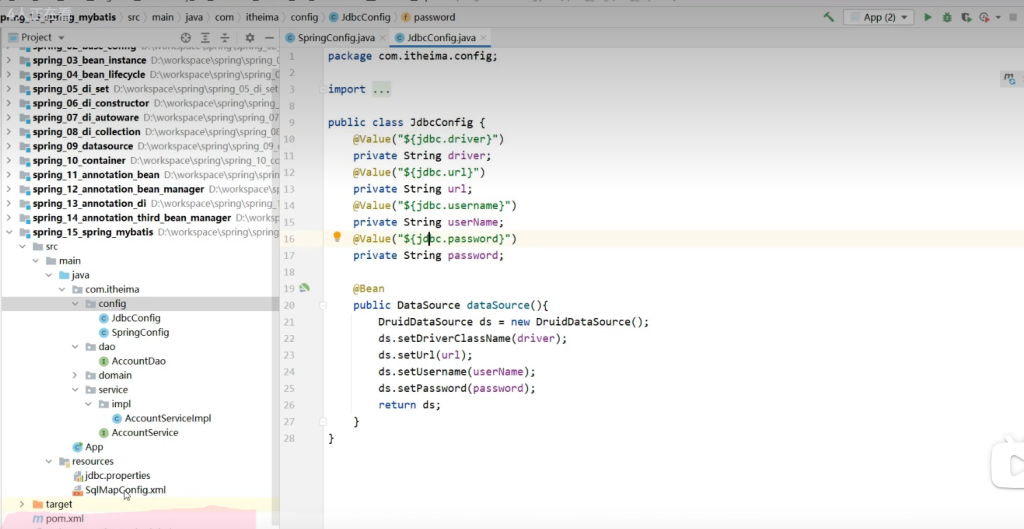Switch to the SpringConfig.java tab
This screenshot has height=529, width=1024.
pos(334,38)
